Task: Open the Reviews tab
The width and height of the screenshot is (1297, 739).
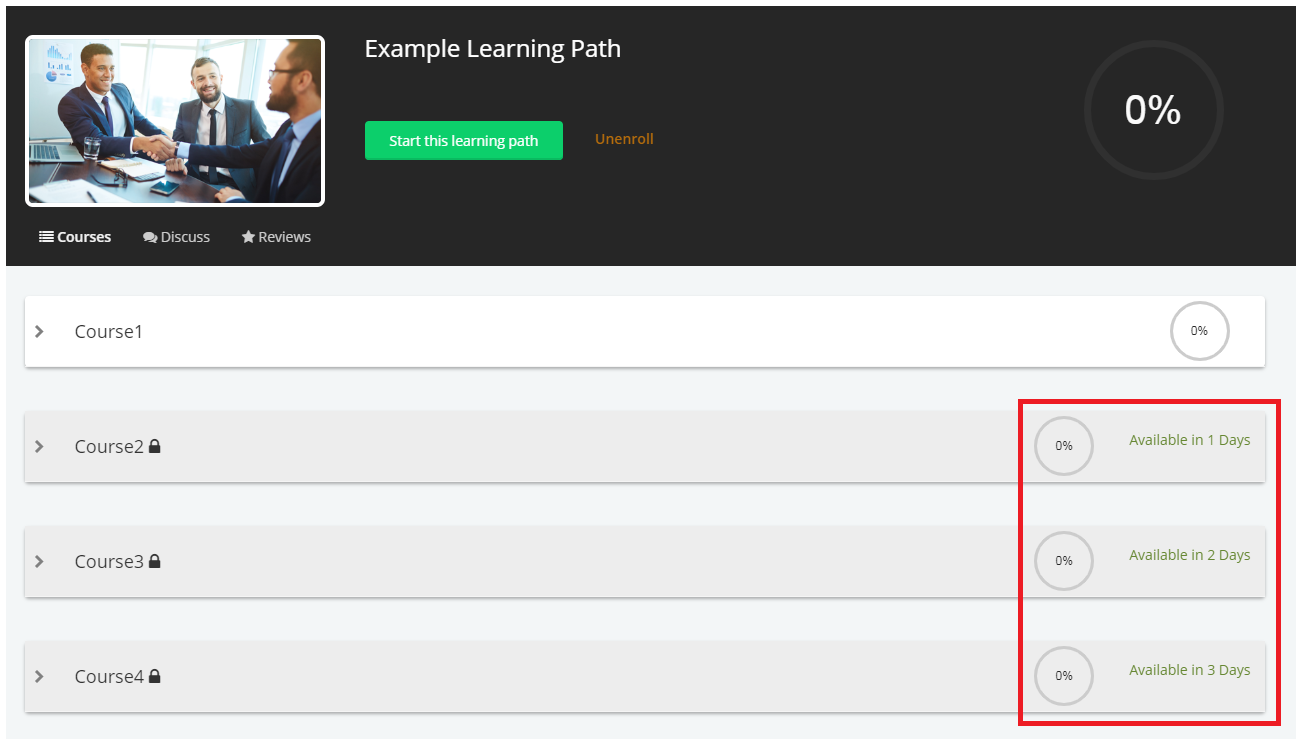Action: 276,237
